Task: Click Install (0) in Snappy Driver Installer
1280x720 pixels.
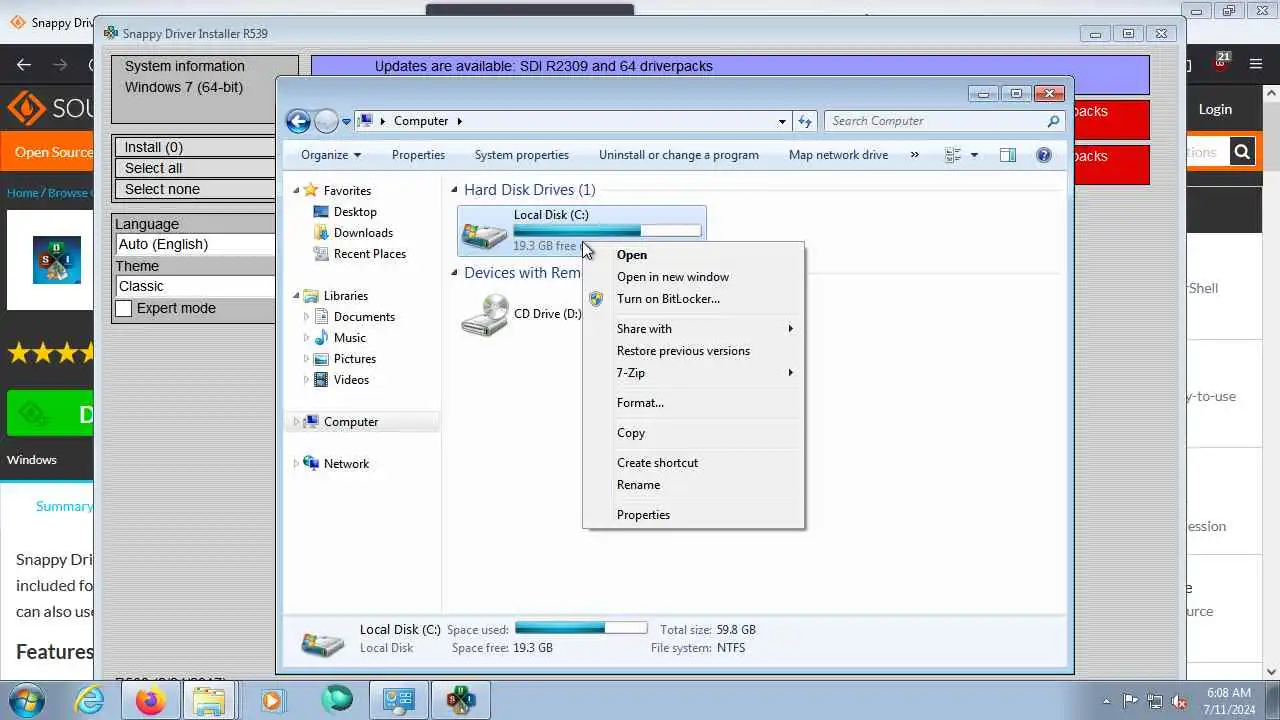Action: coord(194,147)
